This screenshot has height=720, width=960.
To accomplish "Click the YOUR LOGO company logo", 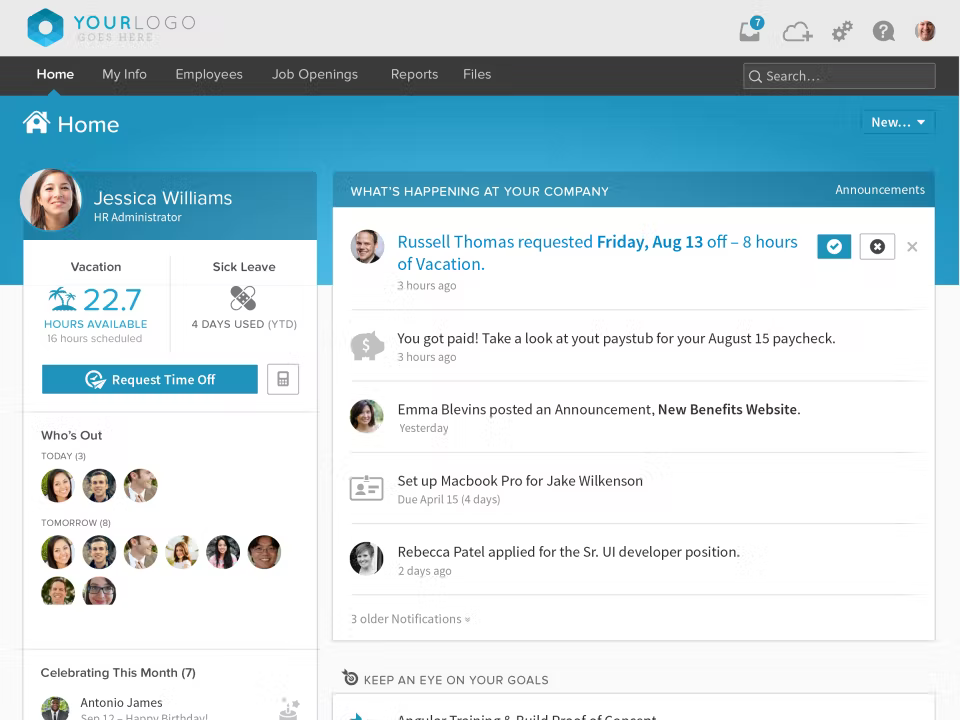I will pos(110,27).
